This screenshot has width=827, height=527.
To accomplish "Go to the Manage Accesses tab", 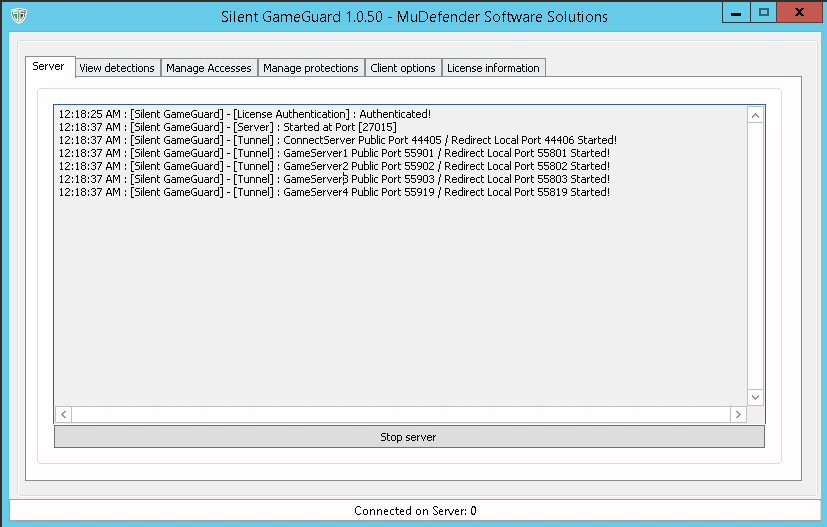I will (x=208, y=68).
